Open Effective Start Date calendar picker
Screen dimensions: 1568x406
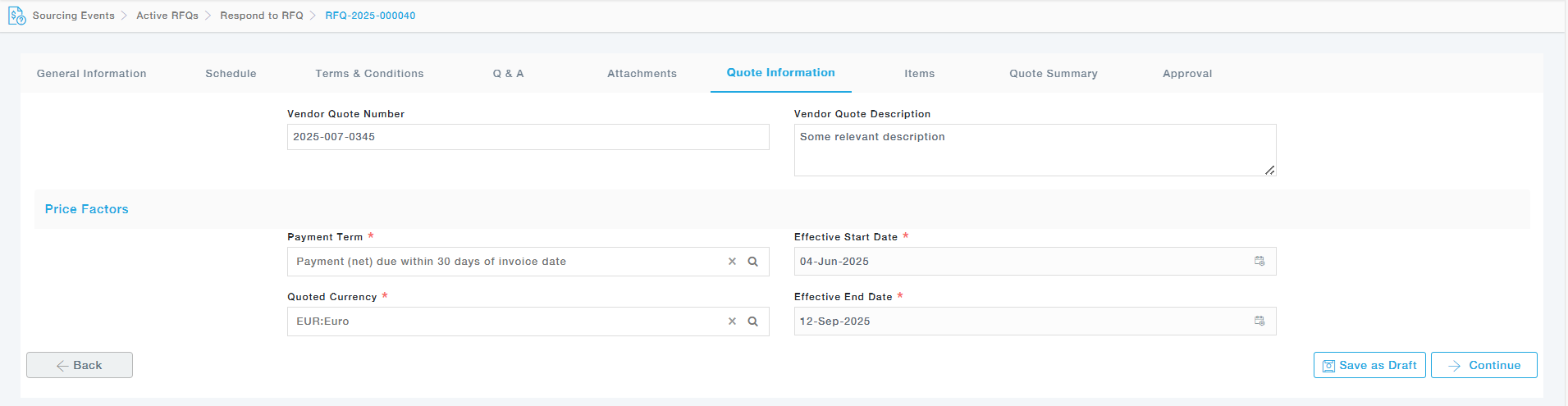coord(1259,261)
